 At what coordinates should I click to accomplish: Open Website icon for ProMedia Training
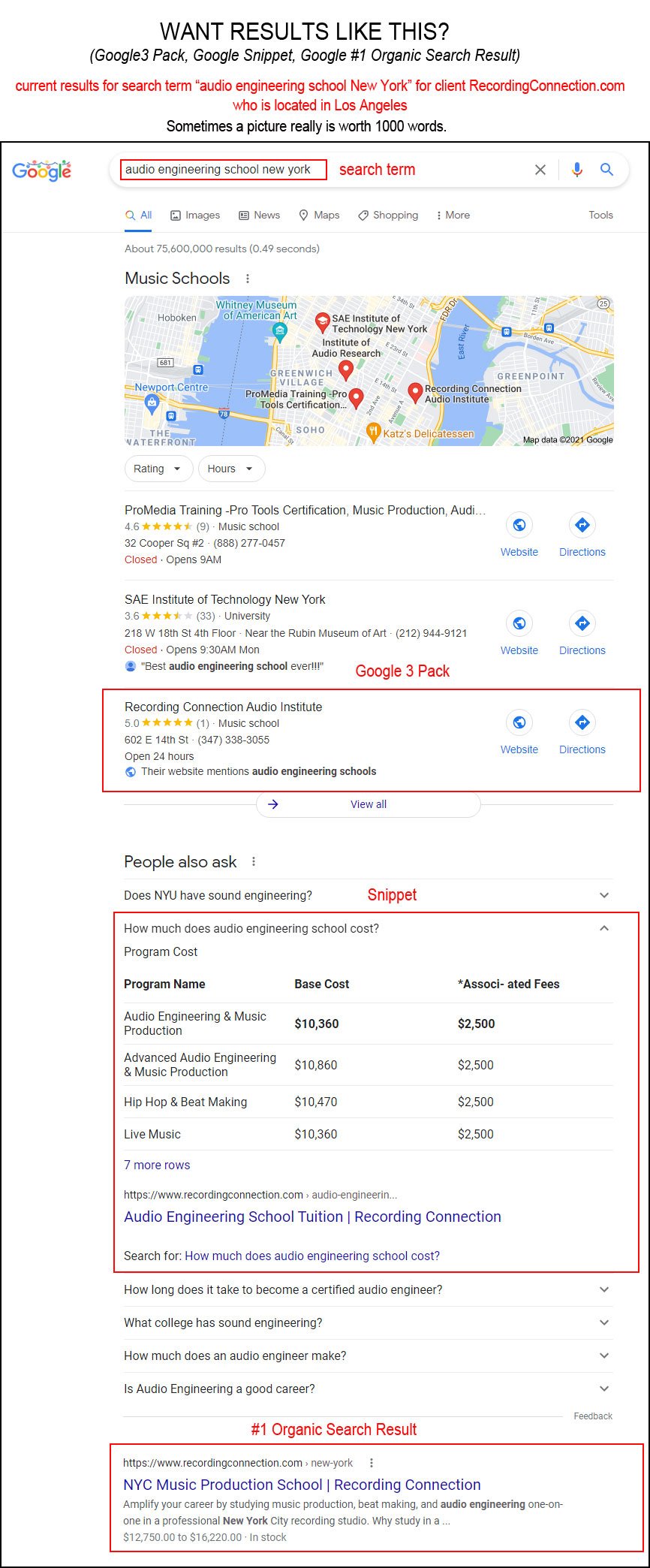pyautogui.click(x=519, y=525)
